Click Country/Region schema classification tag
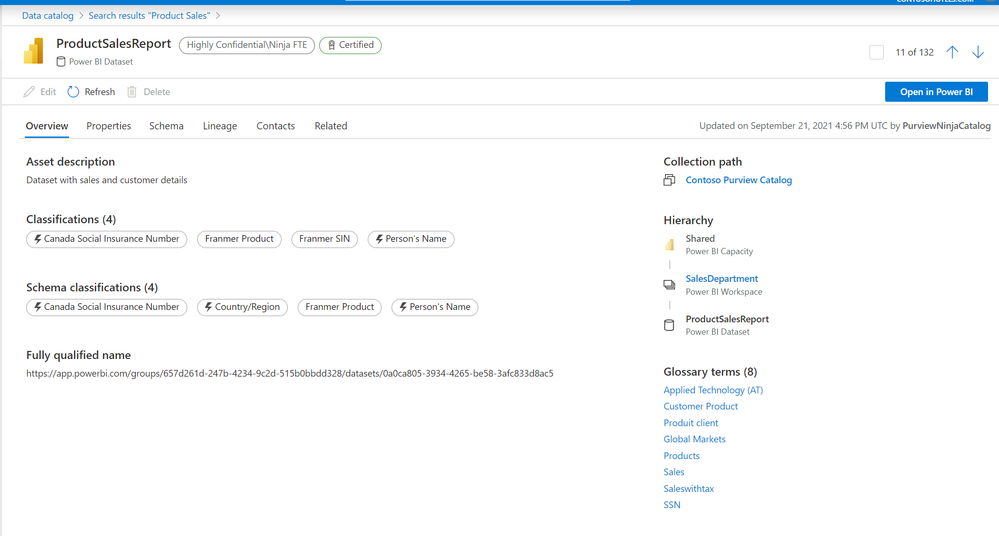Image resolution: width=999 pixels, height=536 pixels. (242, 307)
